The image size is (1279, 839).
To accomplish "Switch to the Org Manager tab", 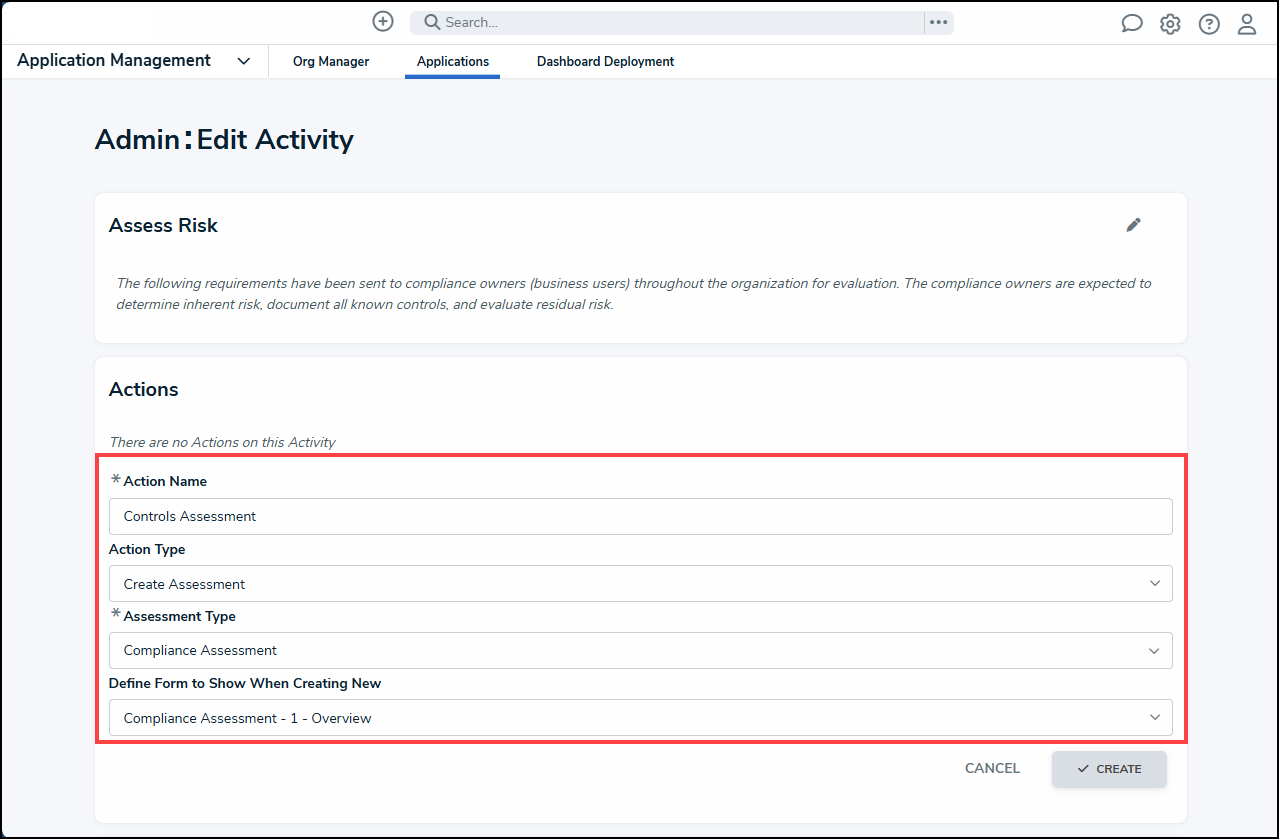I will (x=331, y=62).
